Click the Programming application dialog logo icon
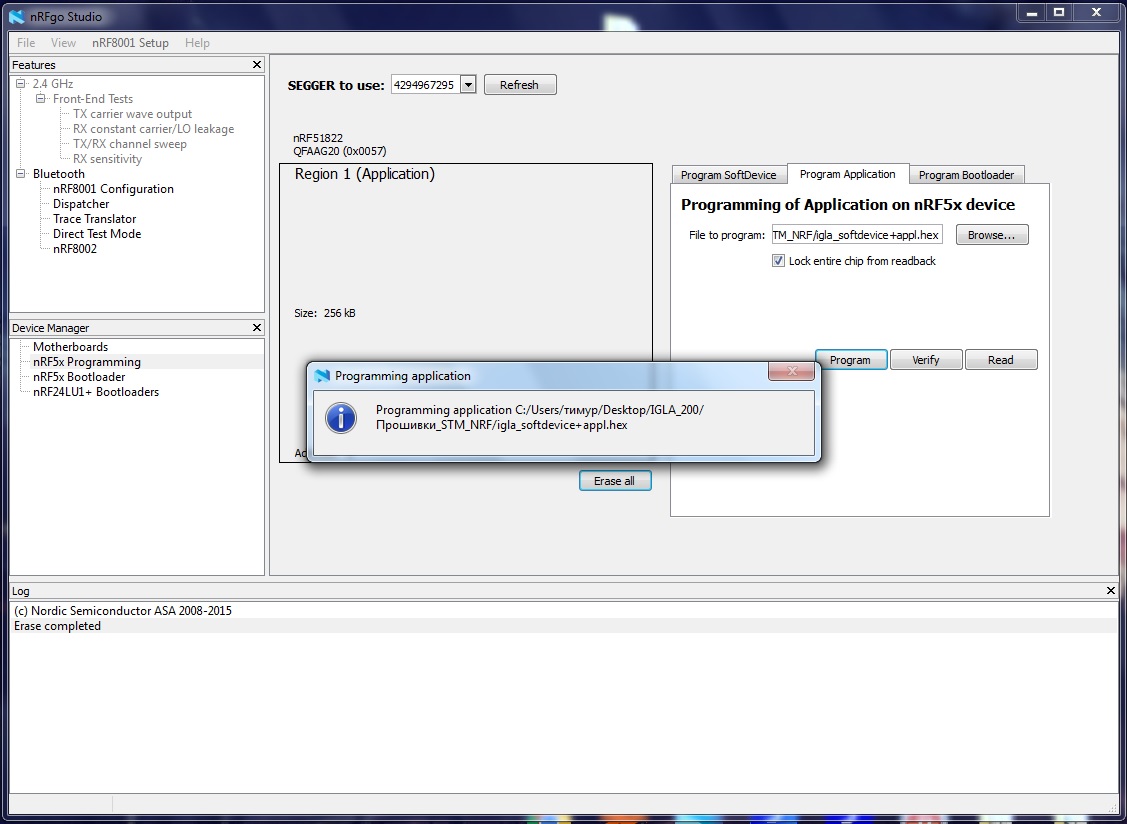Image resolution: width=1127 pixels, height=824 pixels. 323,375
